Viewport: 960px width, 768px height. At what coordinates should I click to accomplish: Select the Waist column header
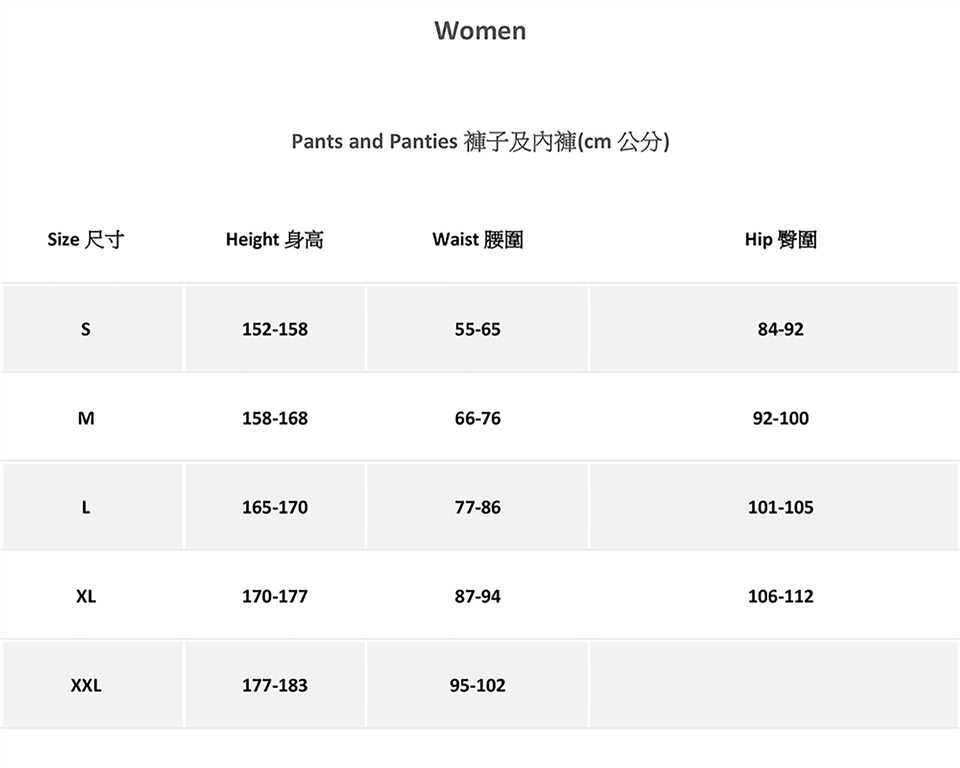pos(477,239)
